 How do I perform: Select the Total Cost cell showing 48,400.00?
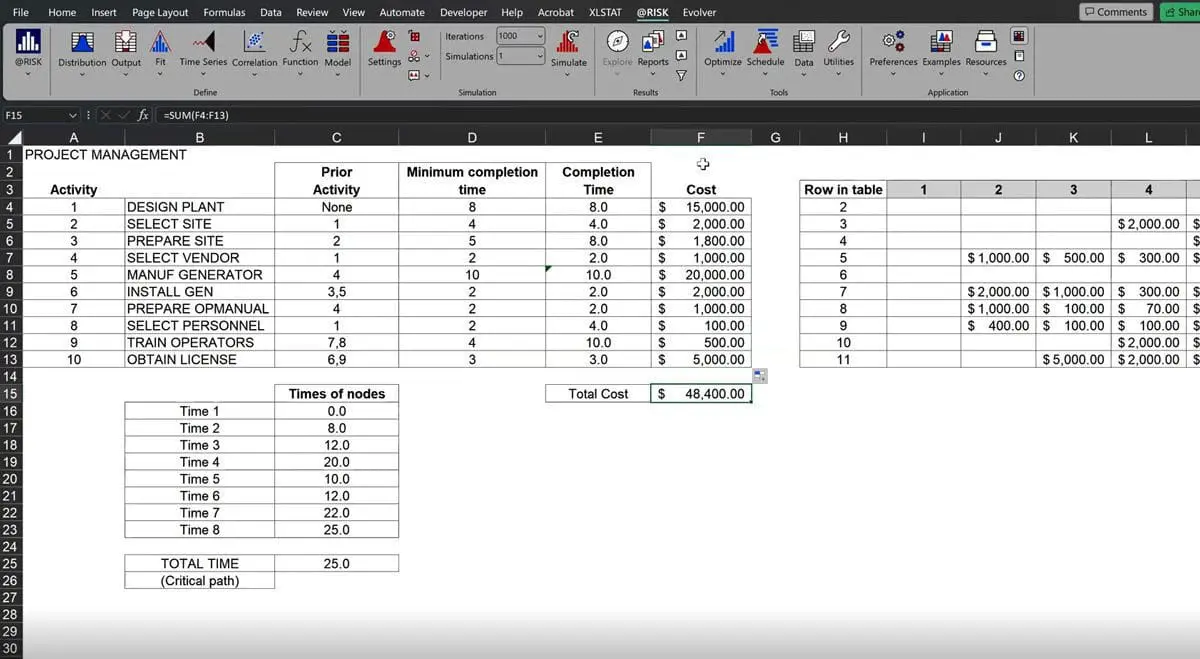[x=701, y=394]
